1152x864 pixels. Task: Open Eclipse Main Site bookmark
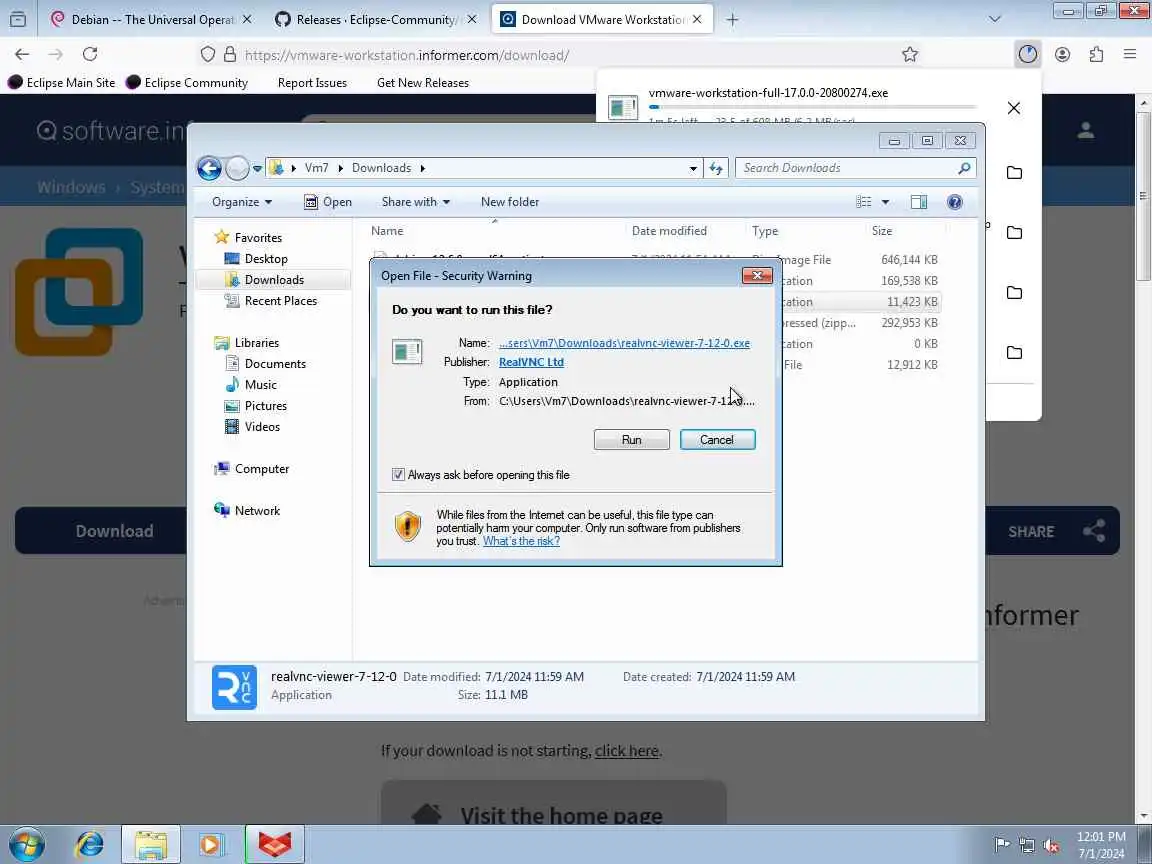[62, 82]
